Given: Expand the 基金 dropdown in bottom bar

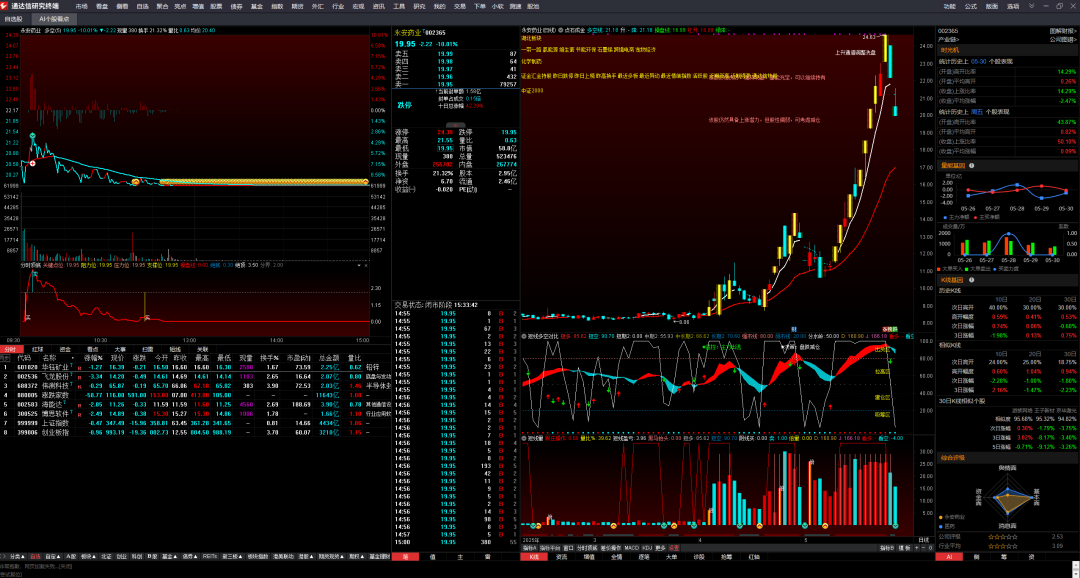Looking at the screenshot, I should (169, 555).
